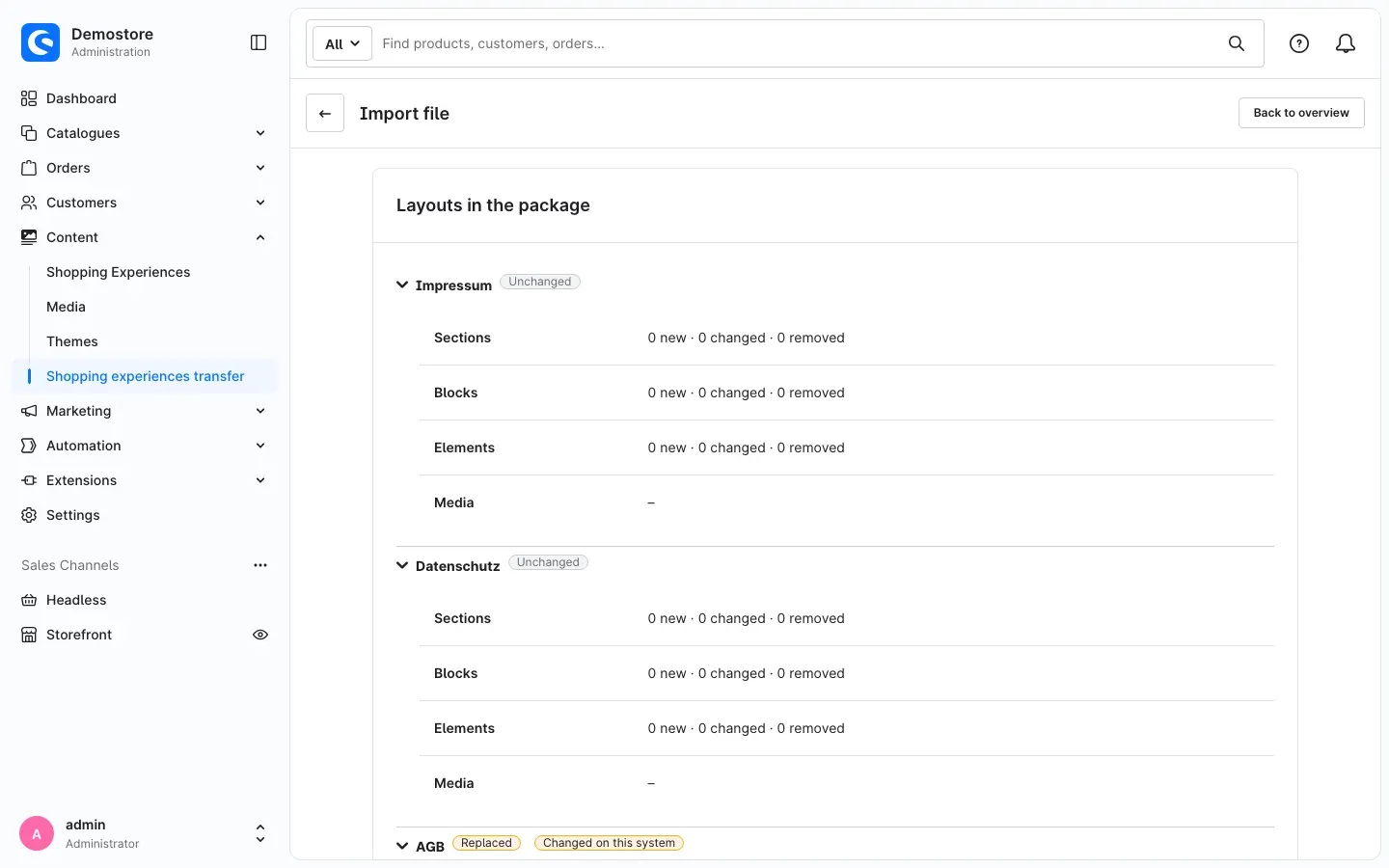
Task: Expand the Extensions menu chevron
Action: [260, 480]
